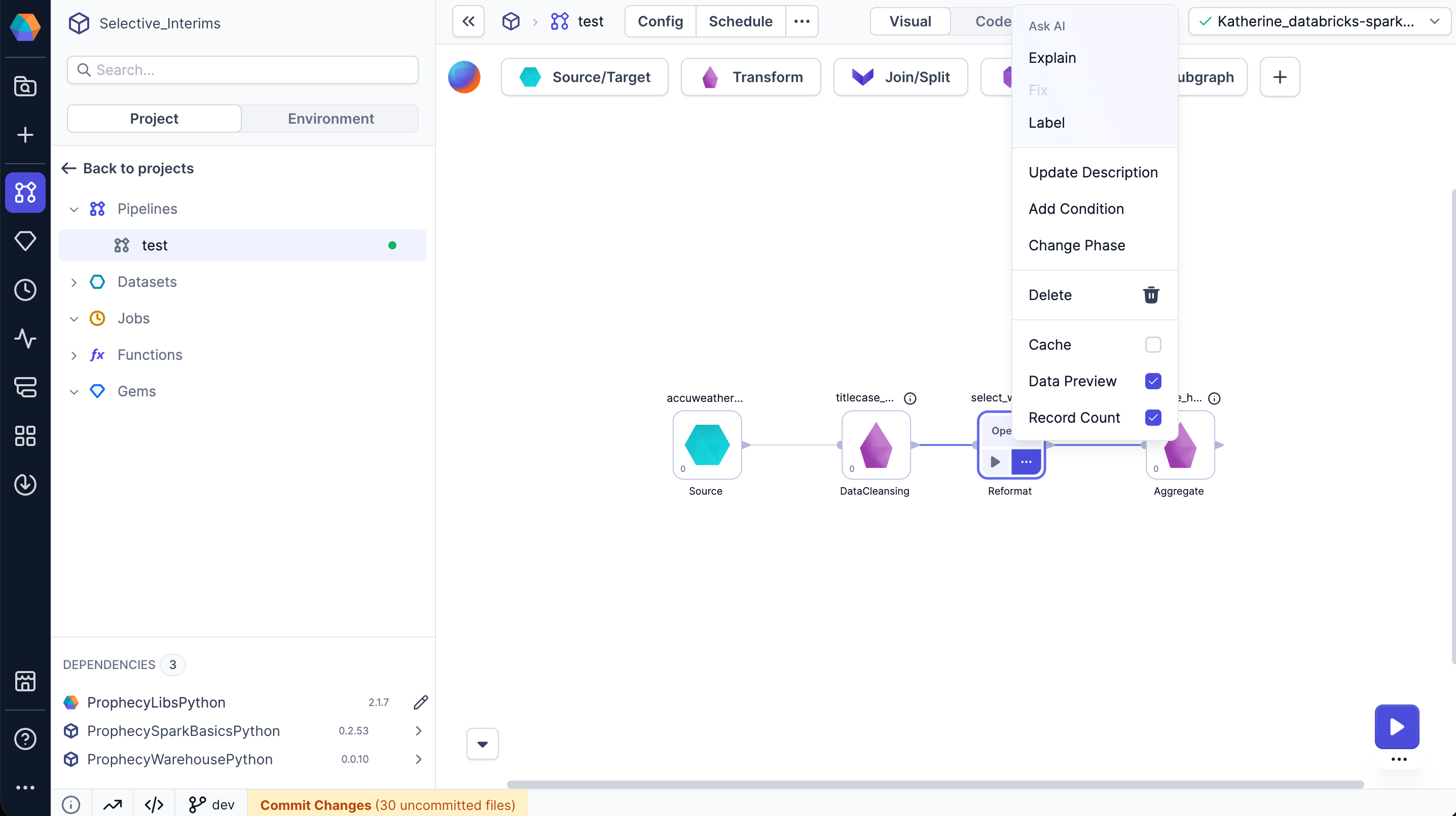Click the info icon next to titlecase label
This screenshot has width=1456, height=816.
pos(910,398)
